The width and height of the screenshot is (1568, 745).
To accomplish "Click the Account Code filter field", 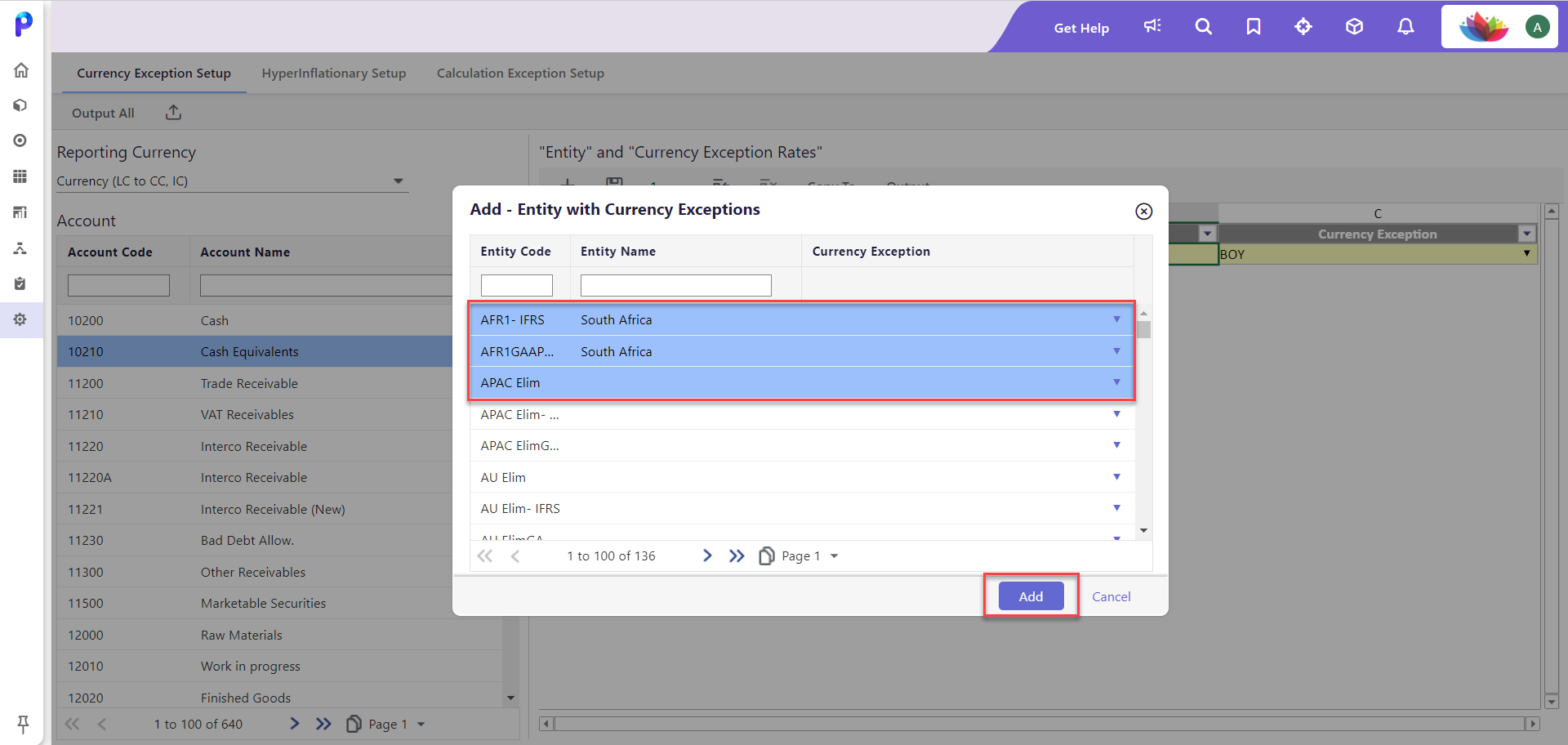I will click(x=118, y=285).
